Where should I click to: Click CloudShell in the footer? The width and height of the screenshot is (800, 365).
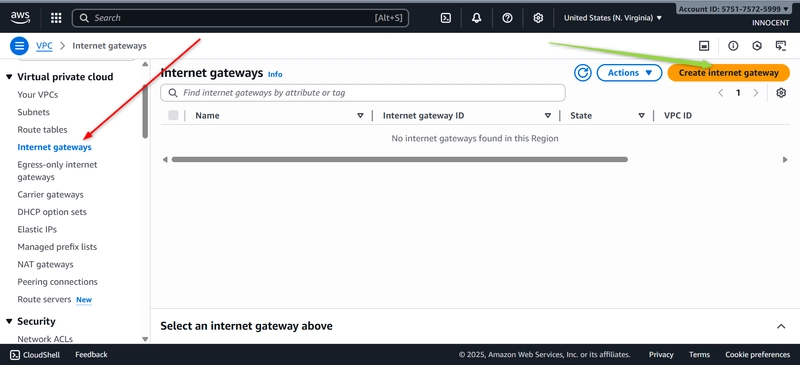pyautogui.click(x=35, y=354)
